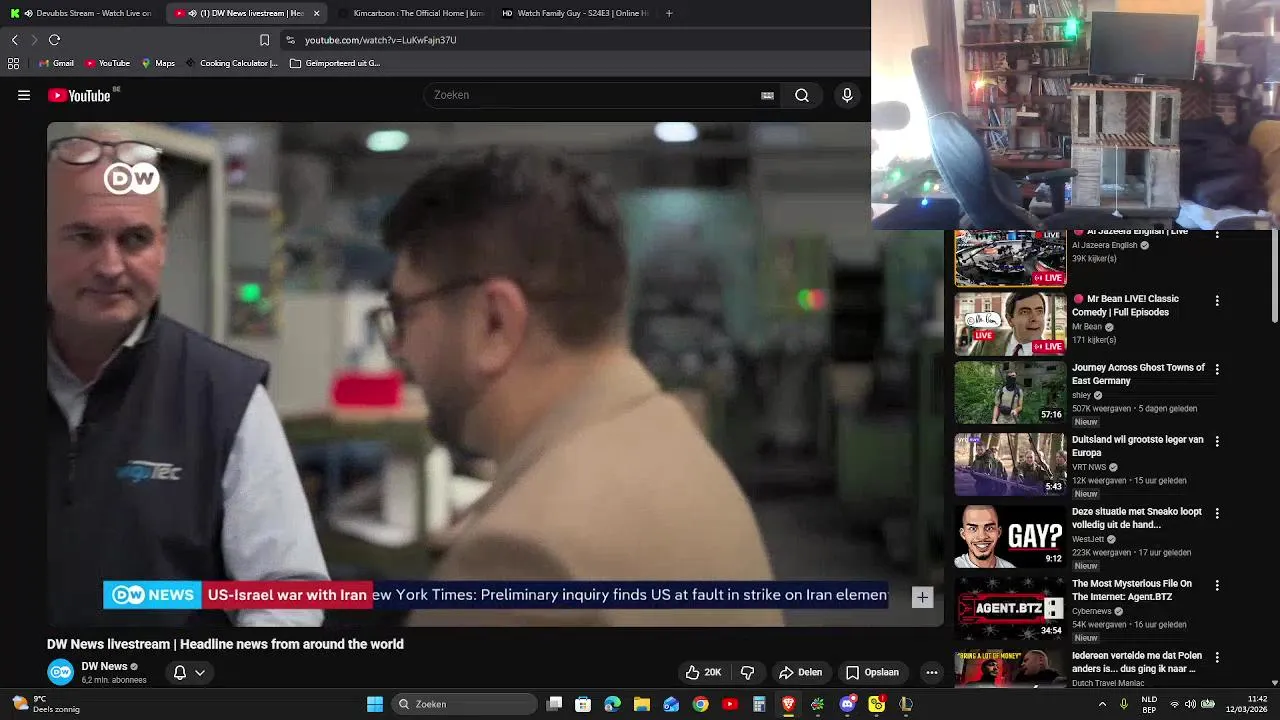
Task: Open Journey Across Ghost Towns of East Germany
Action: 1138,374
